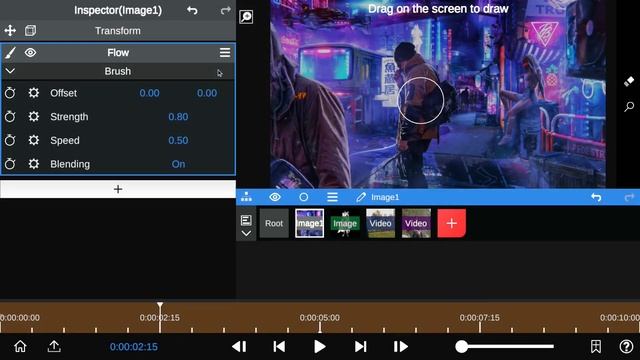Open the layer list panel icon
640x360 pixels.
point(246,220)
